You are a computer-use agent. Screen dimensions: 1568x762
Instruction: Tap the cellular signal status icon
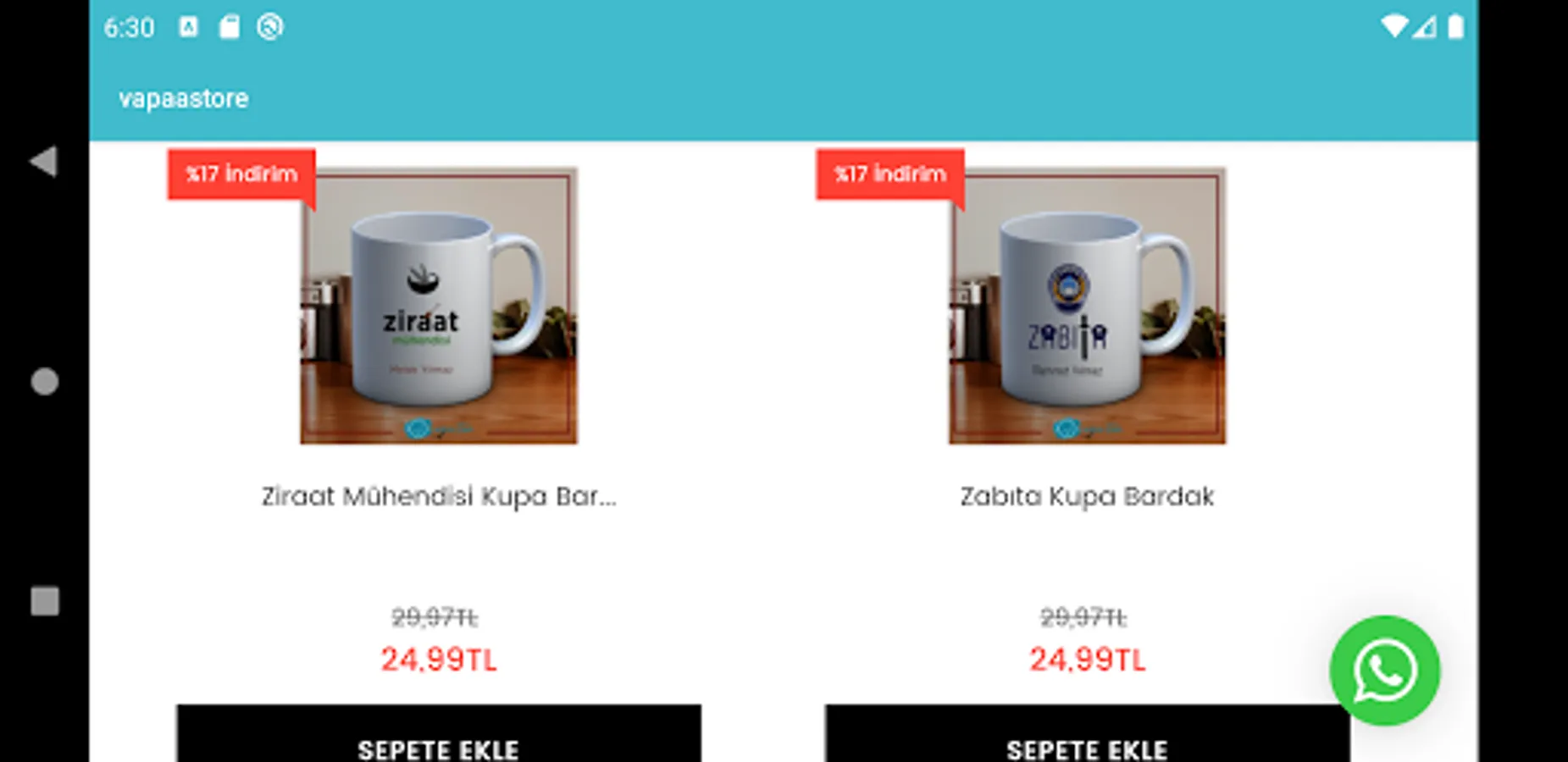(x=1425, y=27)
